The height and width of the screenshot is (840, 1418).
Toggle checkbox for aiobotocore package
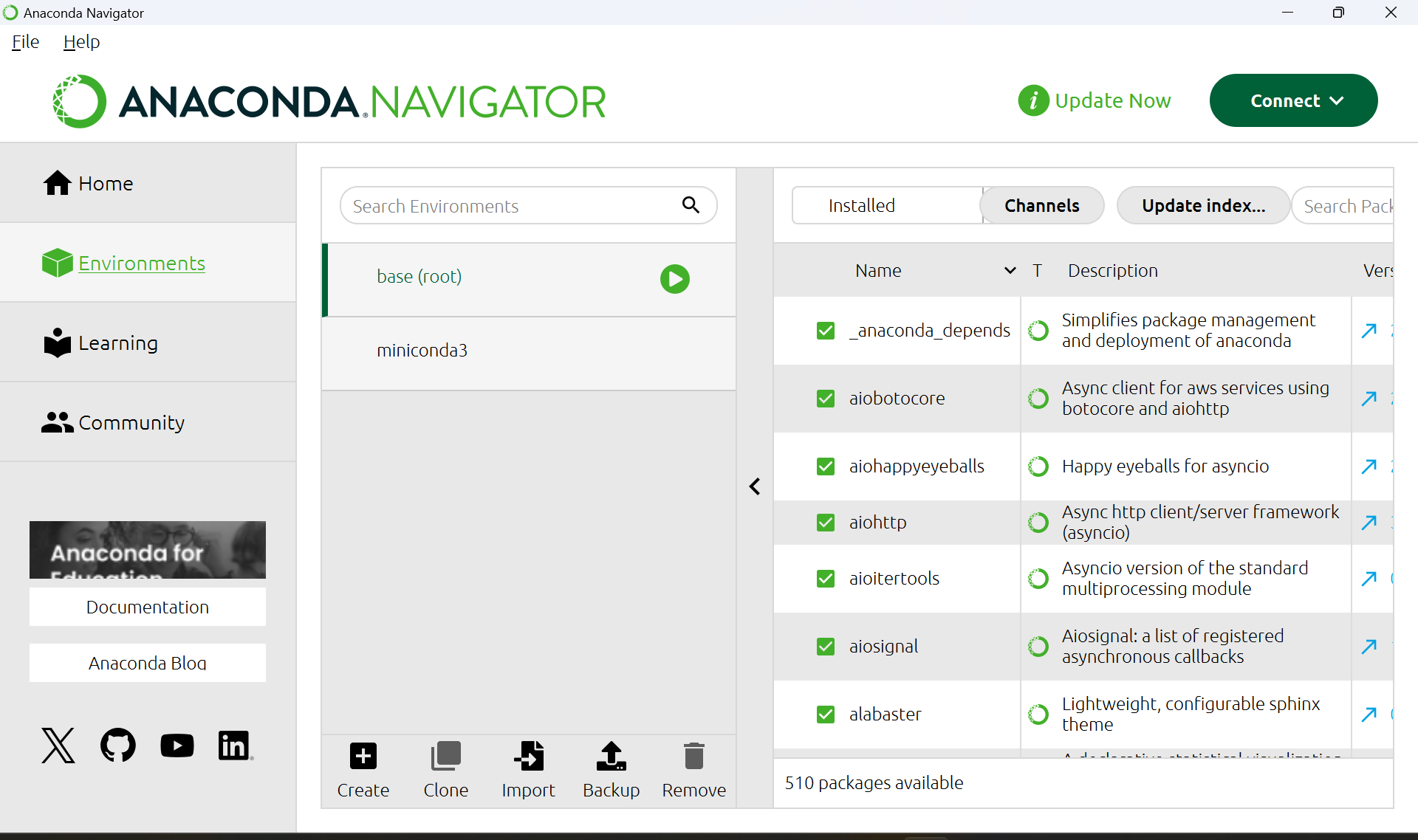pyautogui.click(x=826, y=397)
